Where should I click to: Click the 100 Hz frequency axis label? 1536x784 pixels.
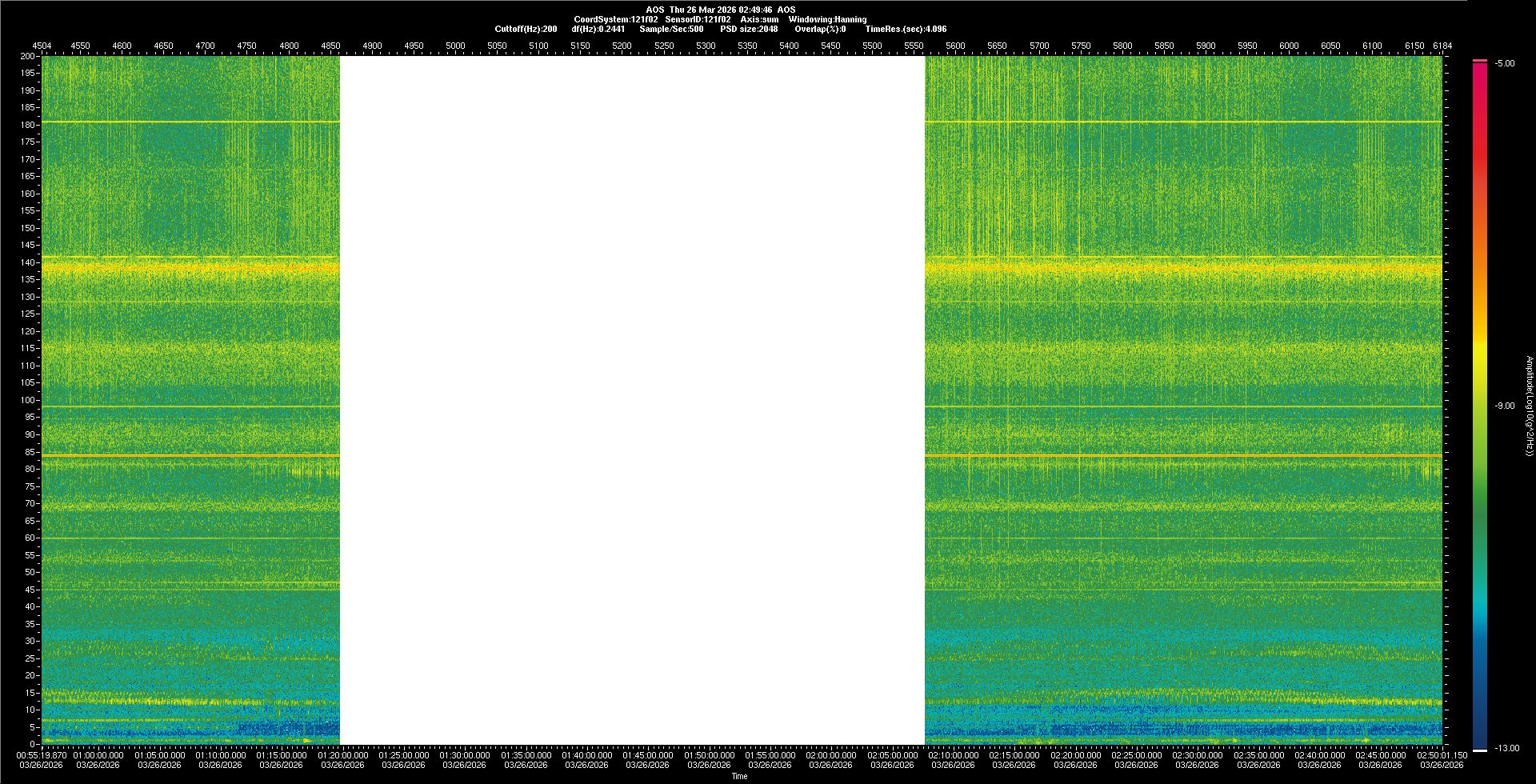coord(28,400)
